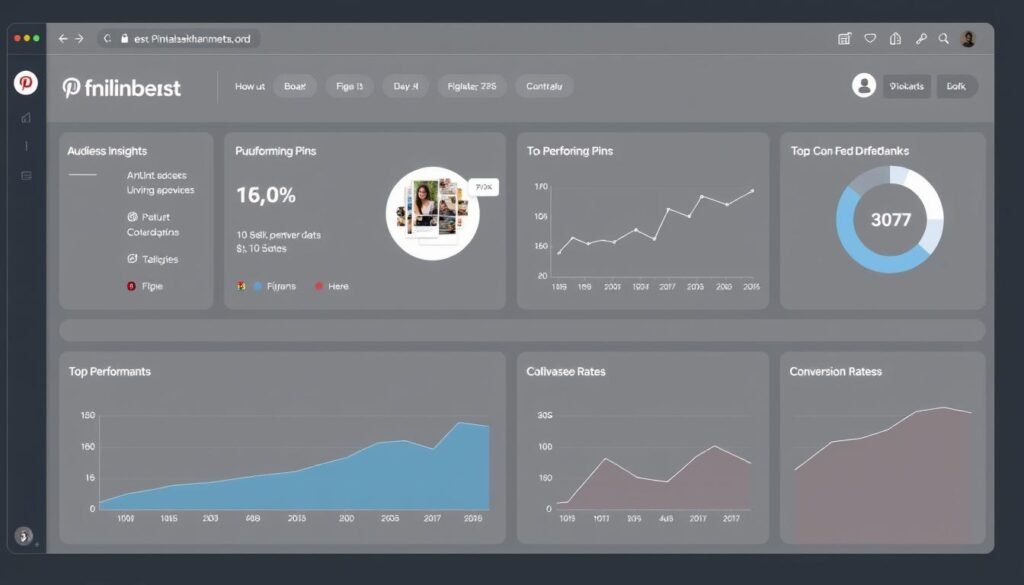Switch to the Boat navigation tab
This screenshot has width=1024, height=585.
pos(295,86)
